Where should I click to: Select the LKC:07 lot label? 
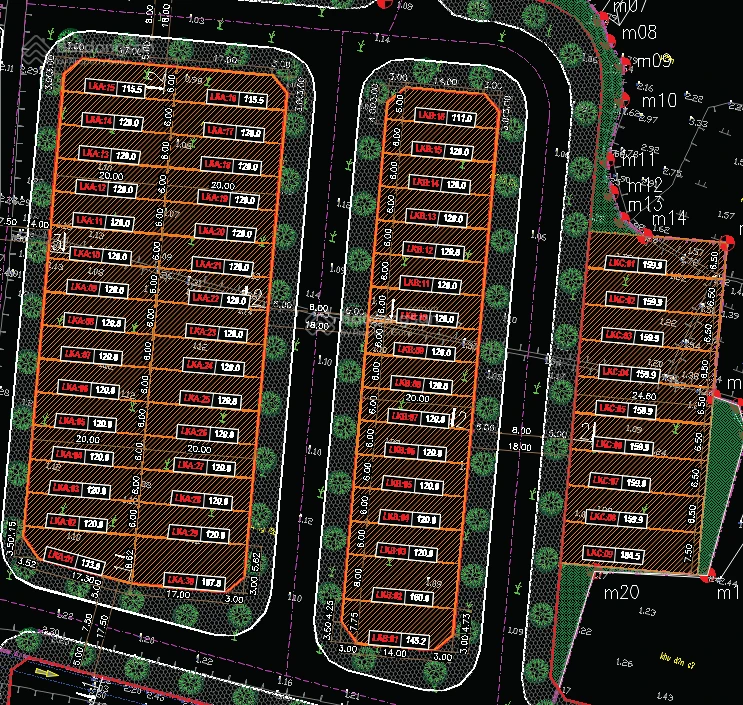pos(605,481)
